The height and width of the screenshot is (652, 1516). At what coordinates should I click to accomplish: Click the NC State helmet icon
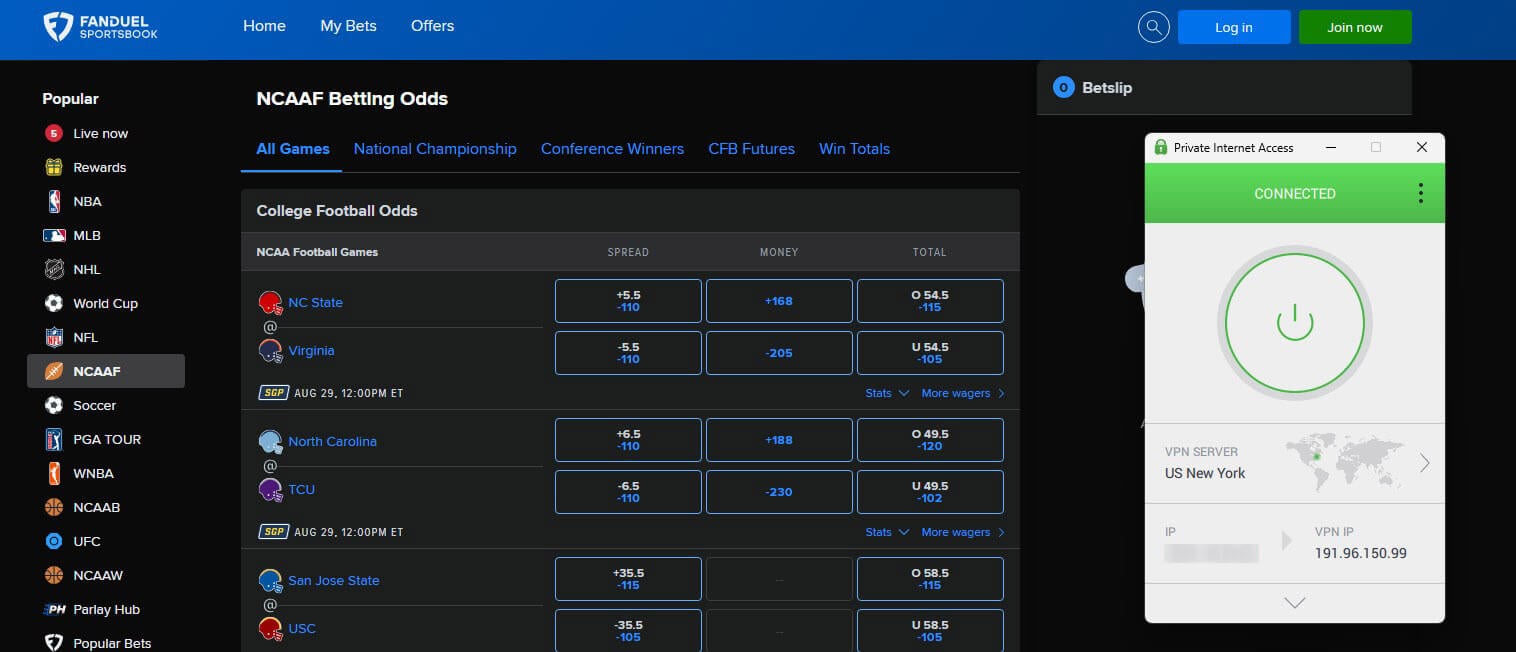270,302
